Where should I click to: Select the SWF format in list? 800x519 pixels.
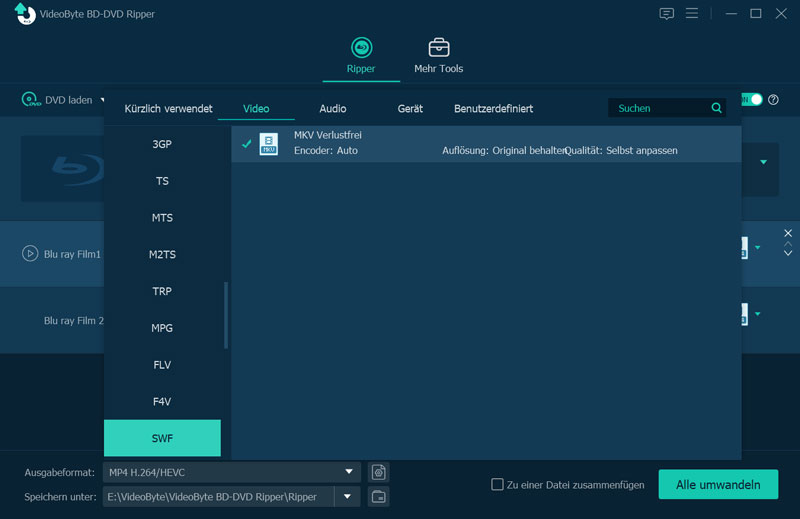coord(162,438)
